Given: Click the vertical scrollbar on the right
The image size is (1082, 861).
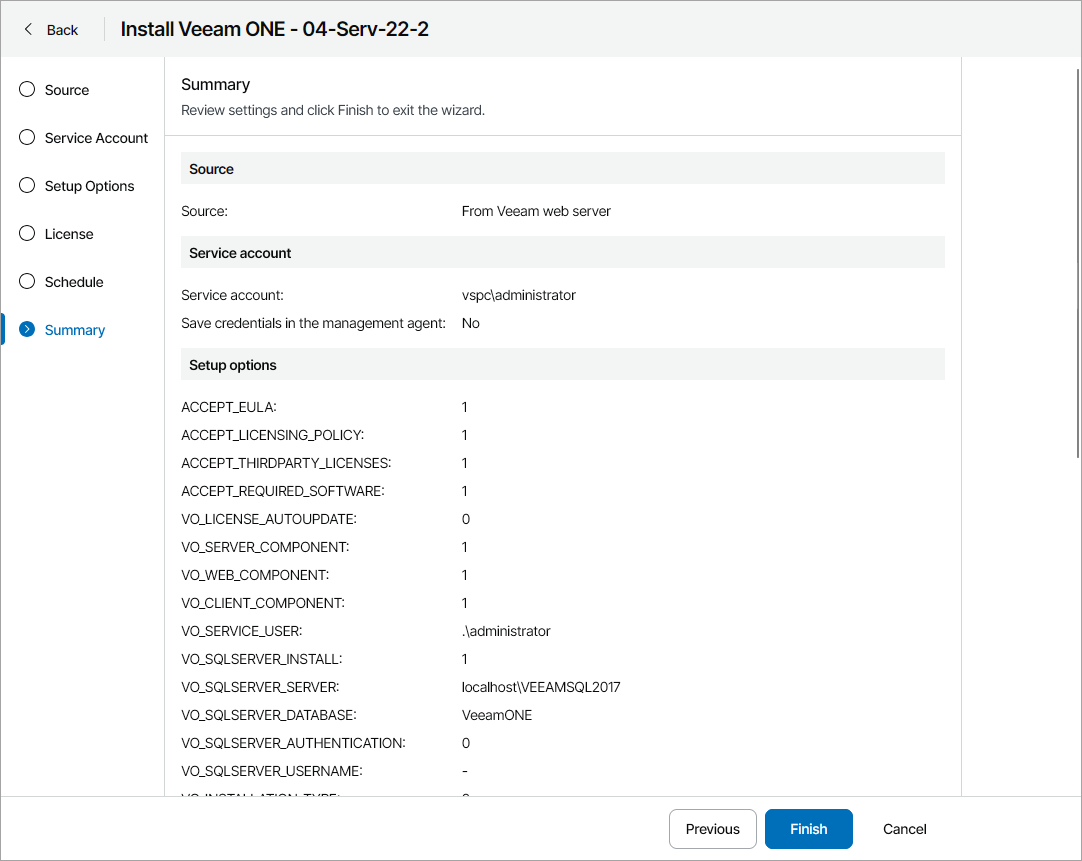Looking at the screenshot, I should (x=1075, y=260).
